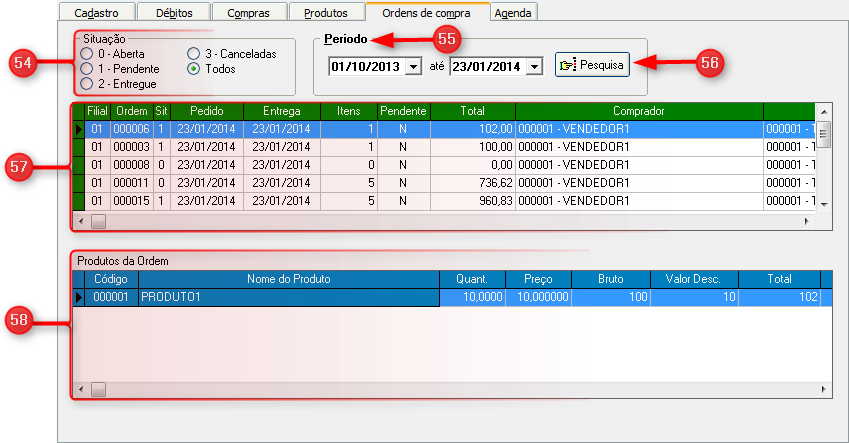
Task: Select the 3 - Canceladas radio option
Action: click(232, 54)
